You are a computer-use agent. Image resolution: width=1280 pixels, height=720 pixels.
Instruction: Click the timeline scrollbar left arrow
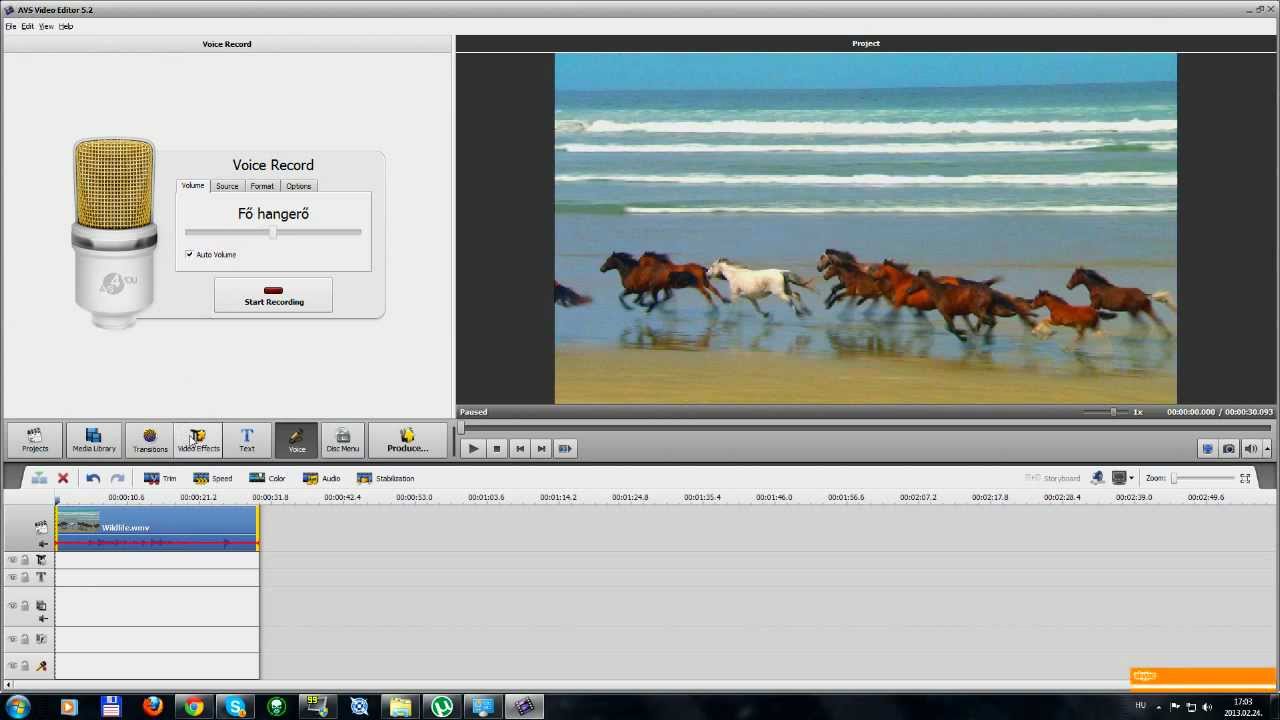tap(8, 685)
